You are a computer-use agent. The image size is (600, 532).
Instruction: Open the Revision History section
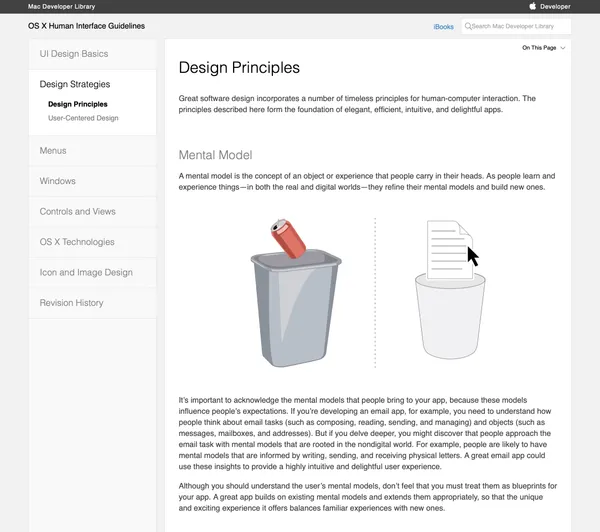(92, 303)
